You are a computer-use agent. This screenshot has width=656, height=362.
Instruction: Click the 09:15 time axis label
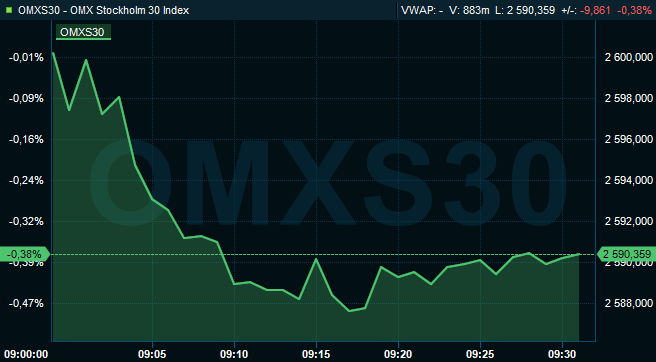(316, 354)
